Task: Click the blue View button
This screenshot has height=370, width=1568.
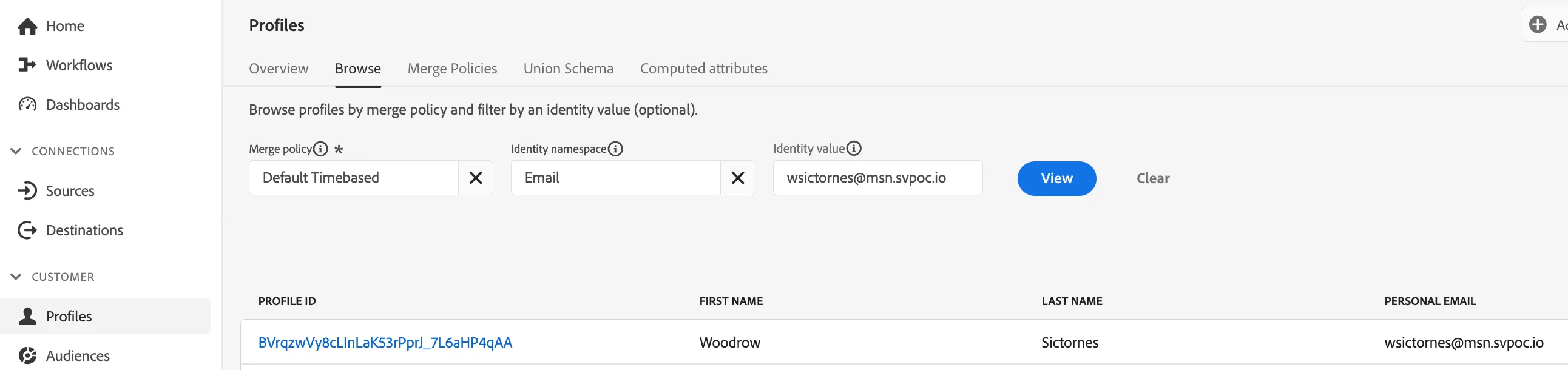Action: click(x=1056, y=178)
